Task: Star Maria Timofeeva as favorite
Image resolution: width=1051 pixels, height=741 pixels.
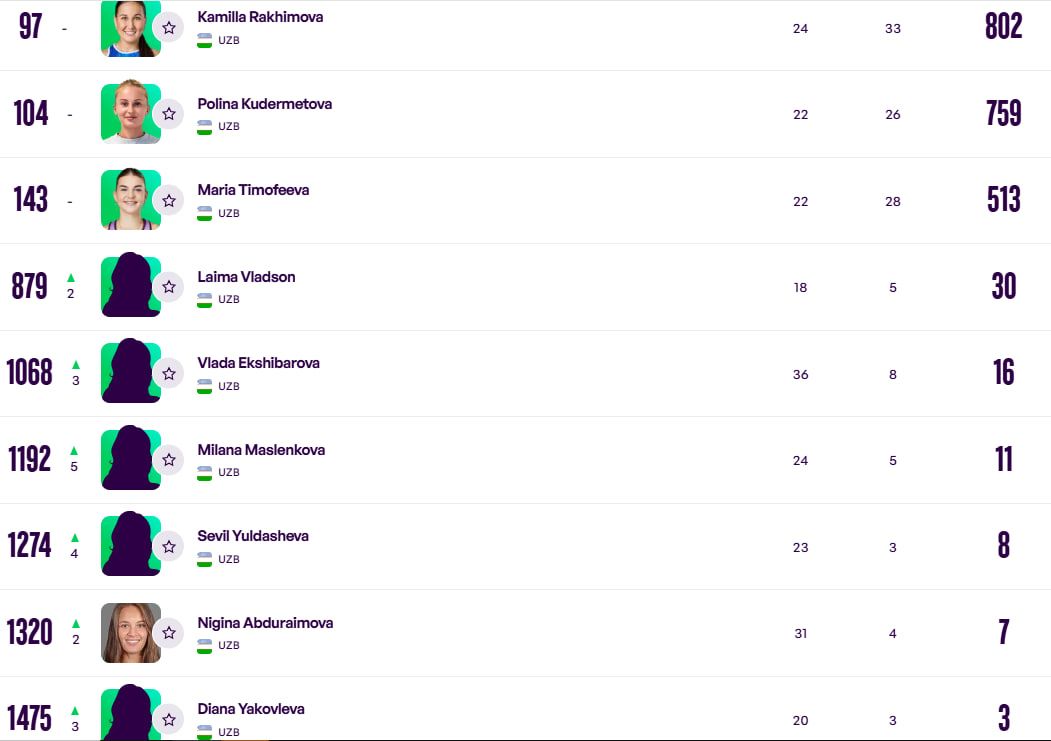Action: tap(169, 201)
